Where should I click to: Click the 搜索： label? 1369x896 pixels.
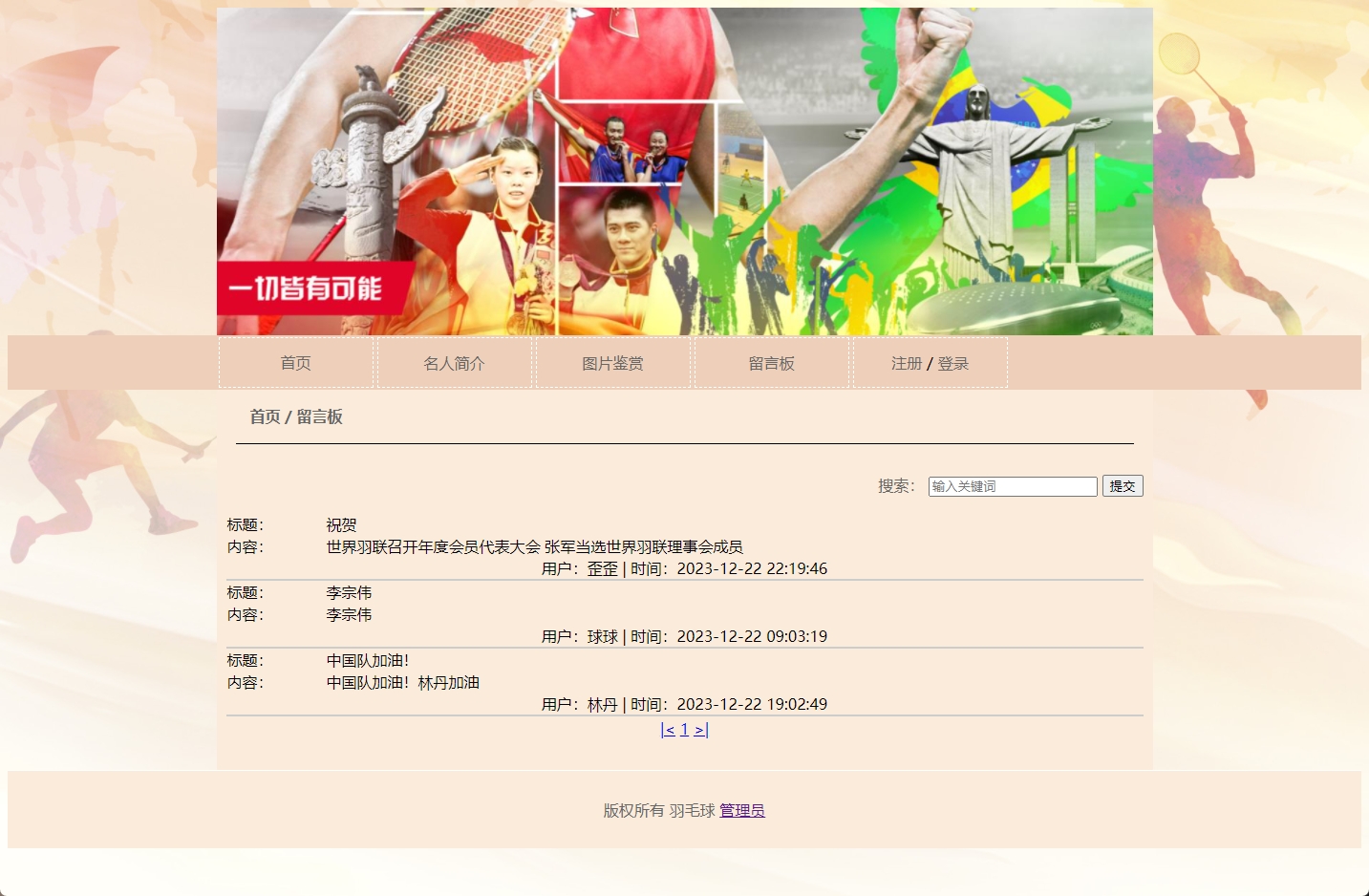(896, 486)
